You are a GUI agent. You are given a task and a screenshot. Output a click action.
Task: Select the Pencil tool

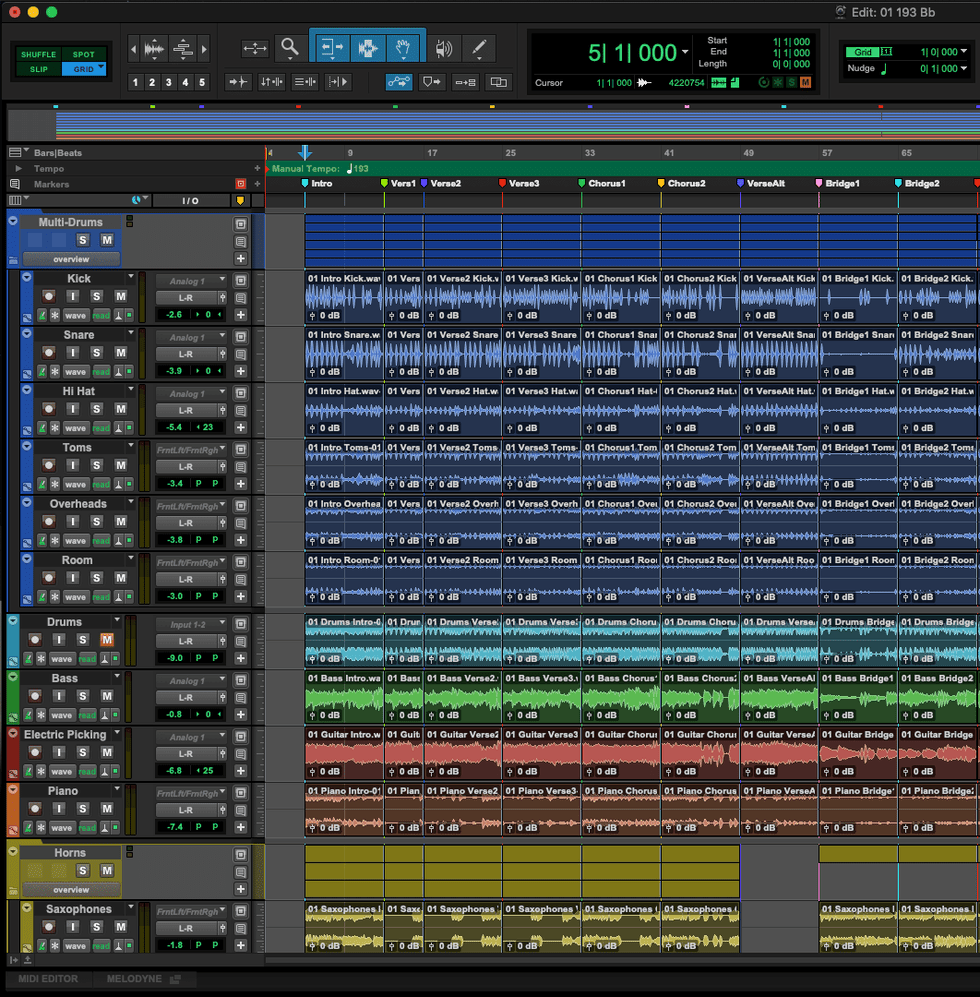(x=479, y=47)
